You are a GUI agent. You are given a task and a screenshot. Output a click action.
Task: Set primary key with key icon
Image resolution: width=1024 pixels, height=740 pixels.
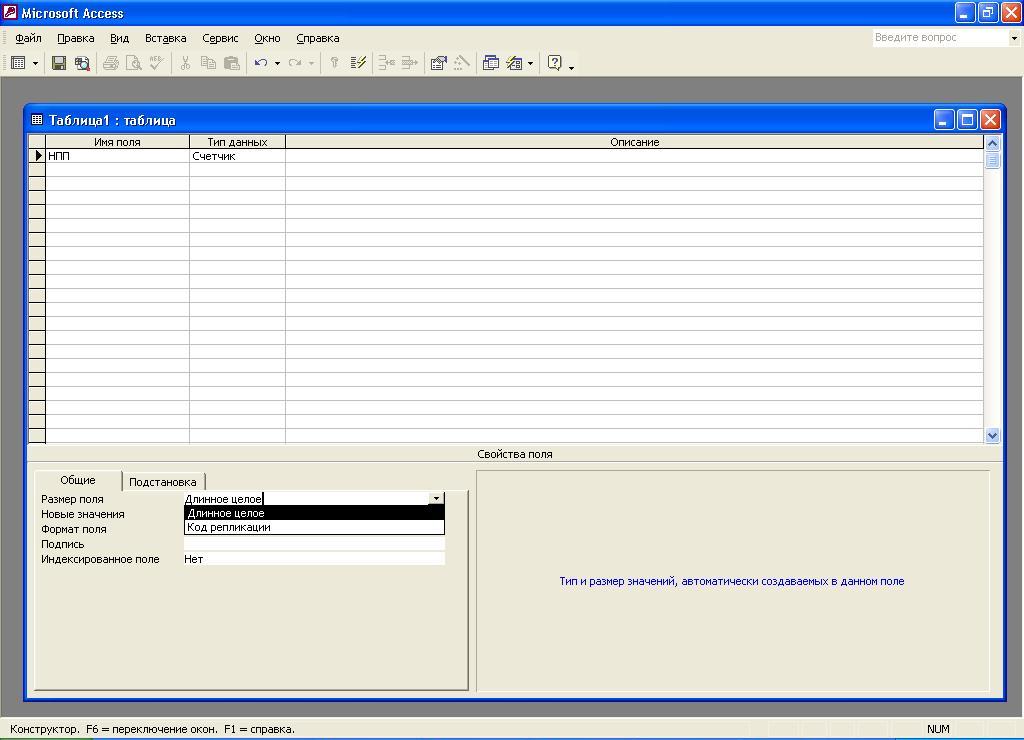click(x=334, y=63)
